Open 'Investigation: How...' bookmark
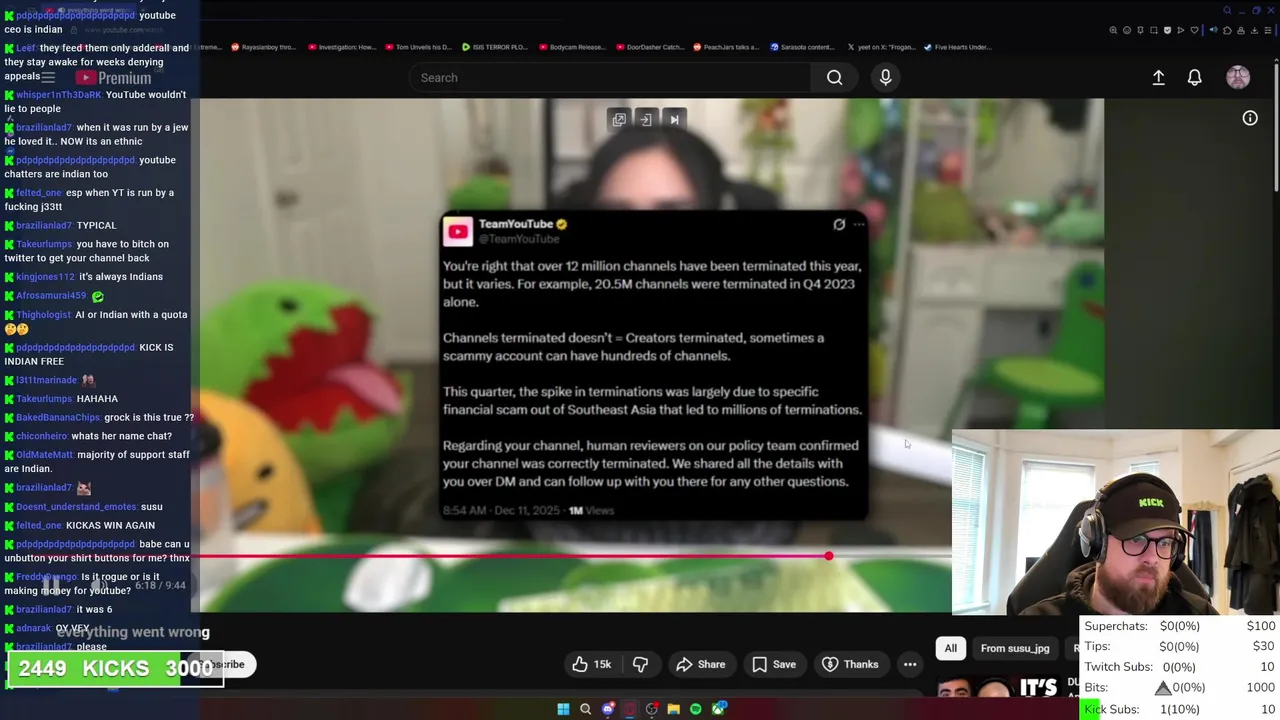 (x=342, y=47)
